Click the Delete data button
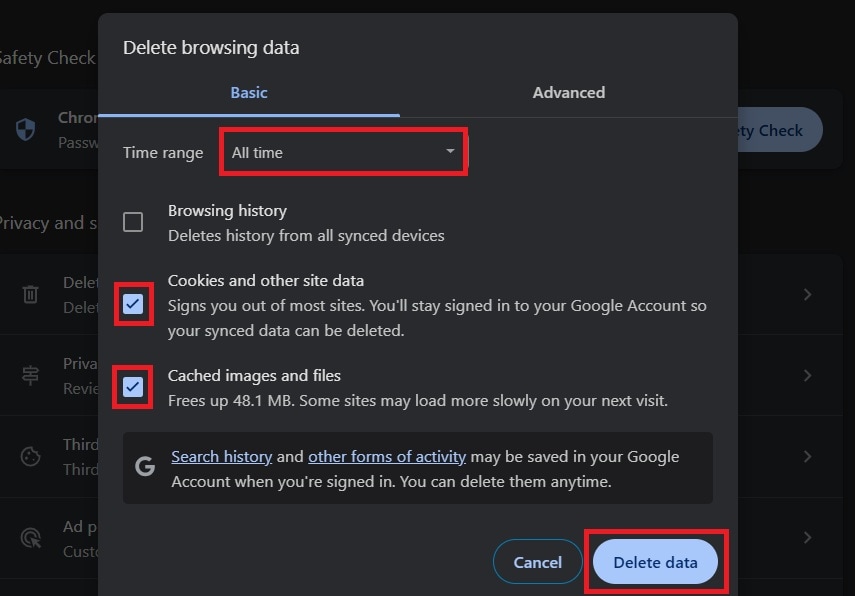Viewport: 855px width, 596px height. click(655, 562)
